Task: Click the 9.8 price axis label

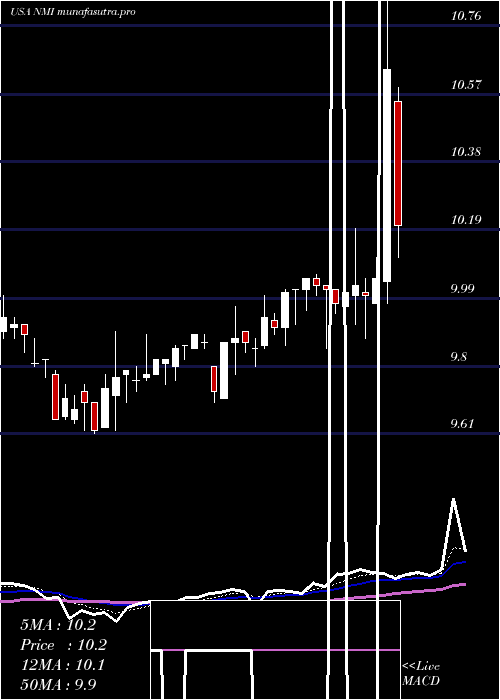Action: coord(461,357)
